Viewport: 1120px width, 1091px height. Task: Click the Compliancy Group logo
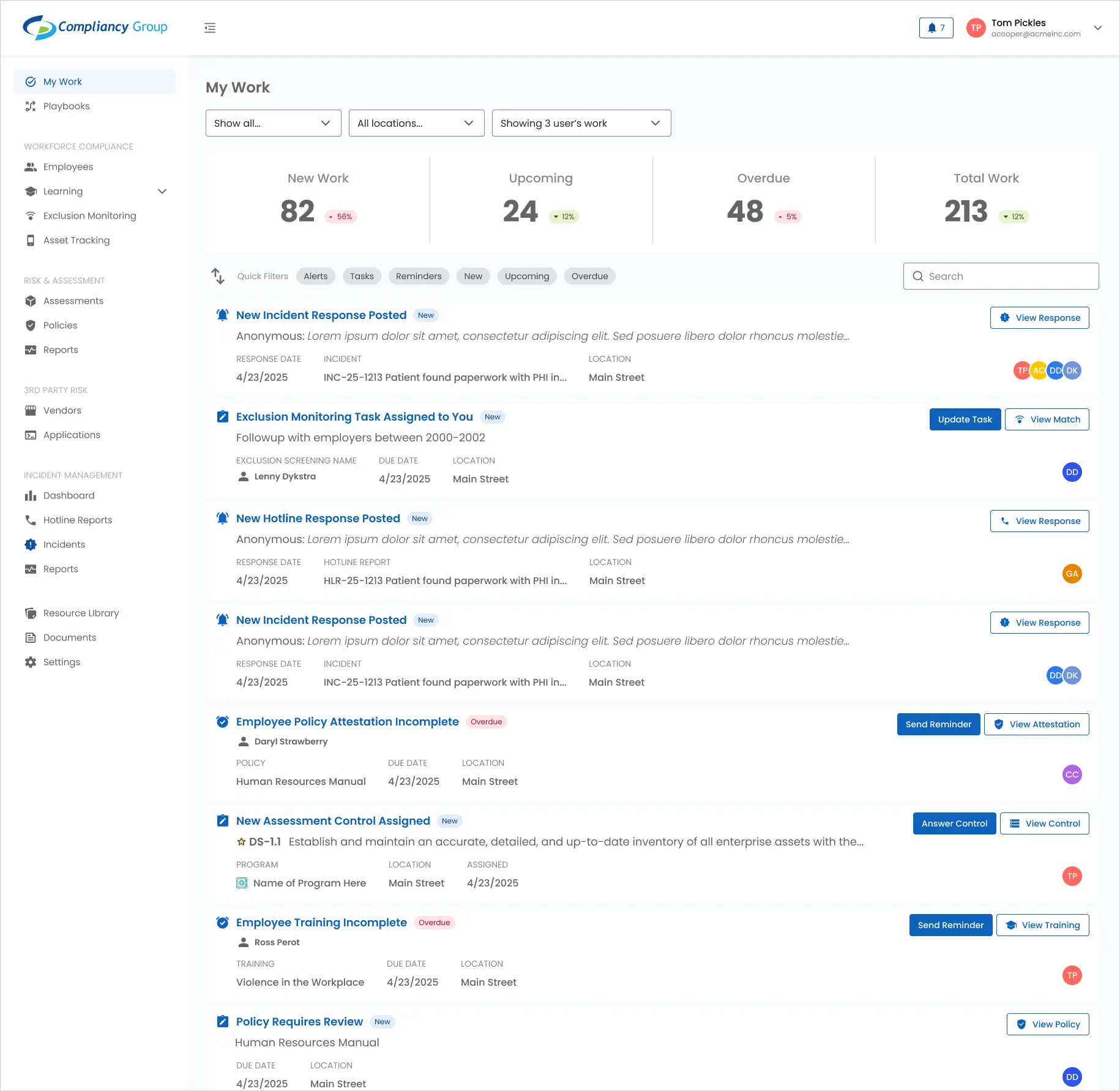pos(95,27)
